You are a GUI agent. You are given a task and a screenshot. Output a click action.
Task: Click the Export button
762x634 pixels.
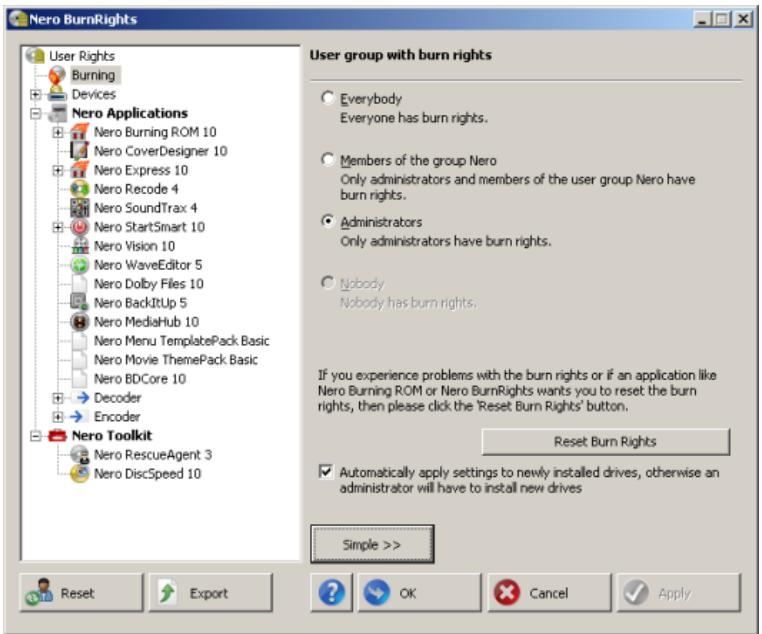[211, 592]
